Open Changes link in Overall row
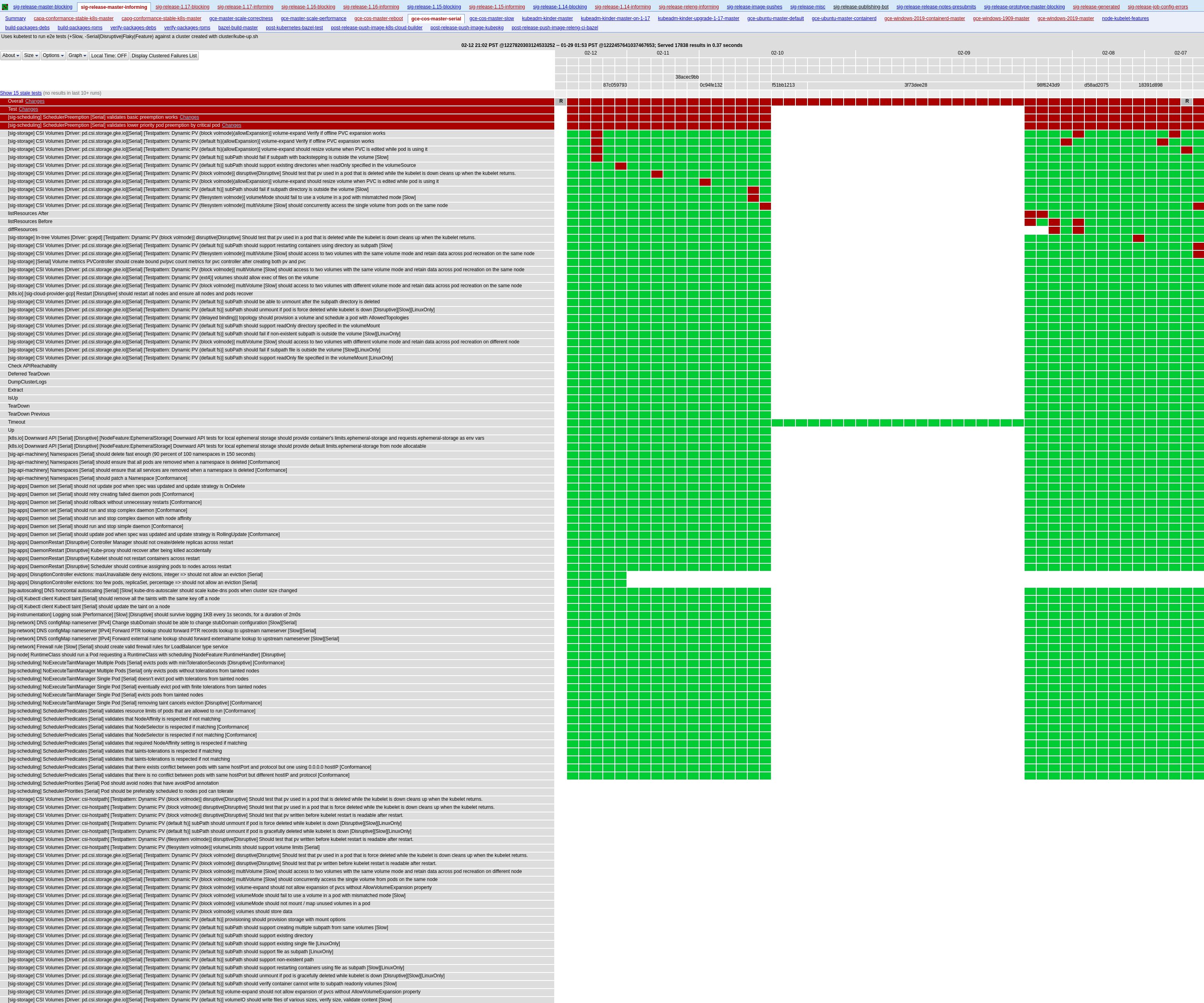This screenshot has height=1003, width=1204. [35, 101]
